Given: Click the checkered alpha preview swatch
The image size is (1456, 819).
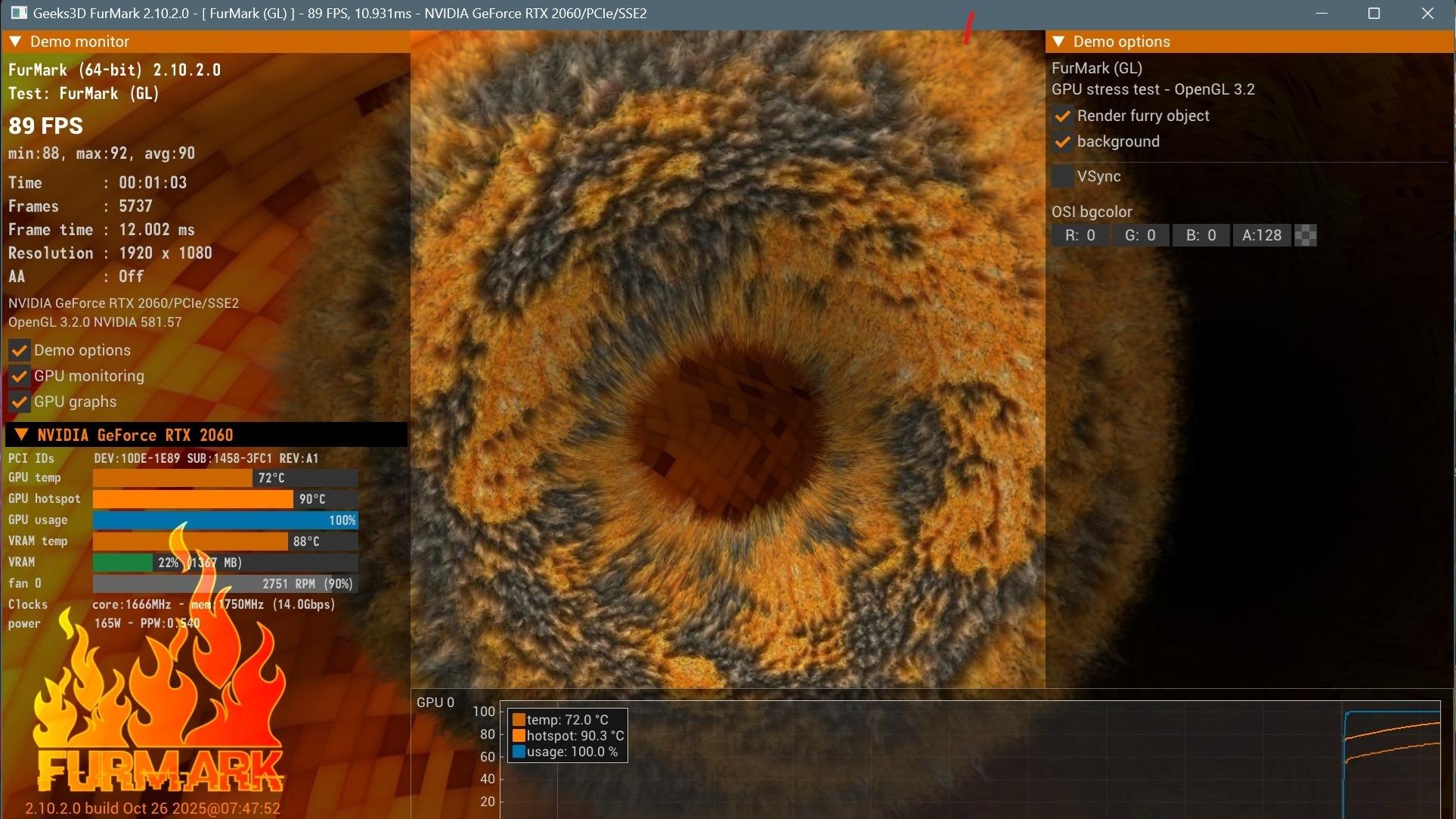Looking at the screenshot, I should [1306, 235].
